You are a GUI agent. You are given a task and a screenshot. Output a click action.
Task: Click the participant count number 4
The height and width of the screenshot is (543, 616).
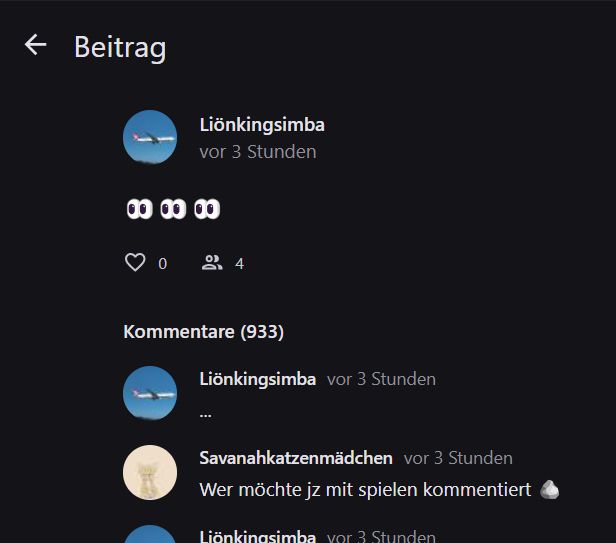click(x=239, y=264)
